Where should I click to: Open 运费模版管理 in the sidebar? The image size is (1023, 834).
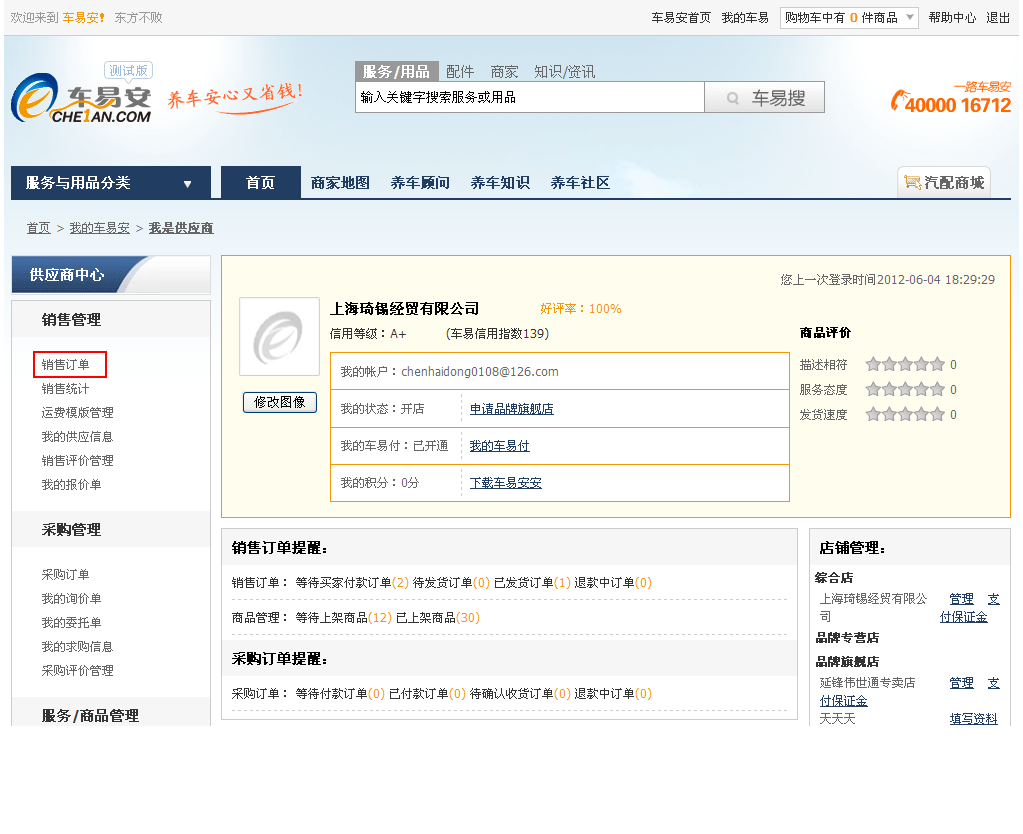[77, 413]
